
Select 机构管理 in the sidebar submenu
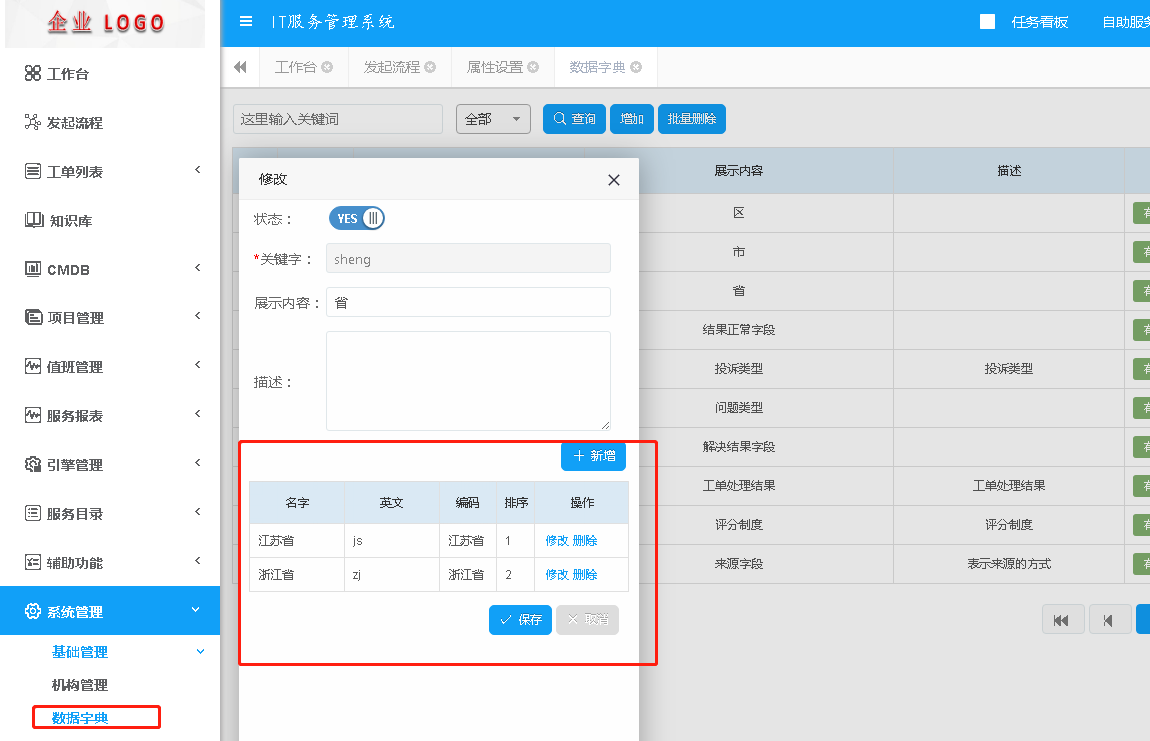80,685
